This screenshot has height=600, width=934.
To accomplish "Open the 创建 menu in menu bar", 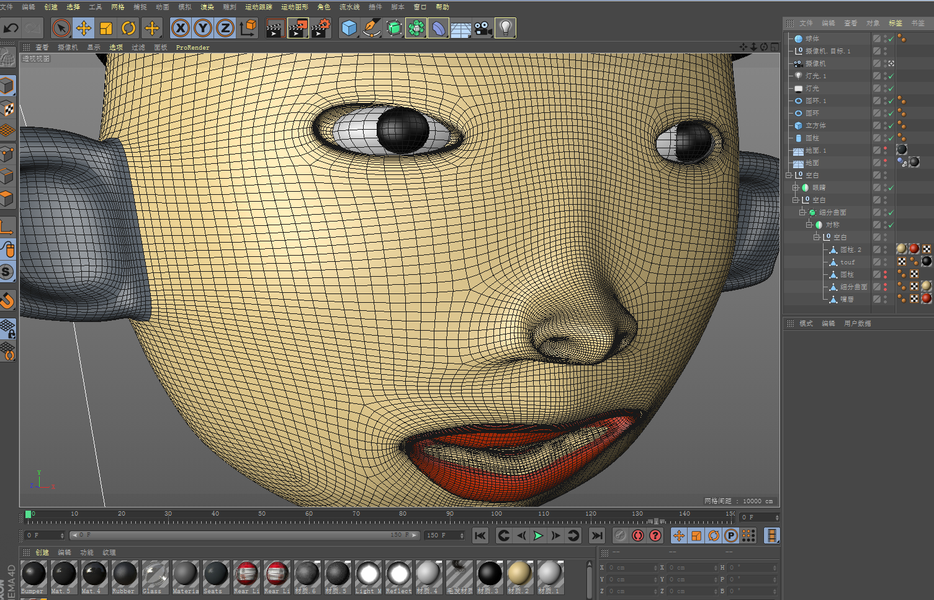I will pyautogui.click(x=51, y=7).
